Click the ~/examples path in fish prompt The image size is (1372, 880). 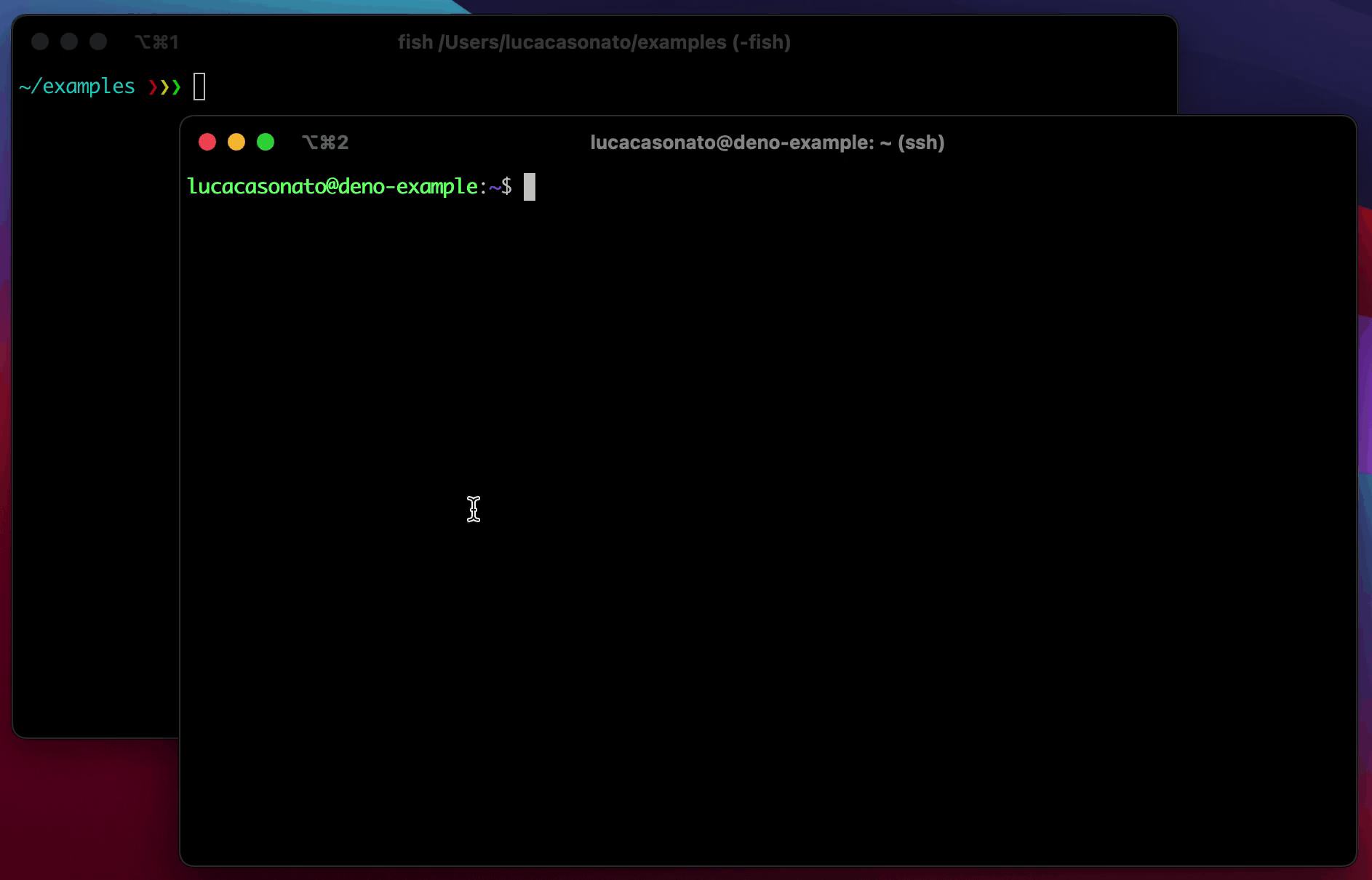[x=77, y=87]
